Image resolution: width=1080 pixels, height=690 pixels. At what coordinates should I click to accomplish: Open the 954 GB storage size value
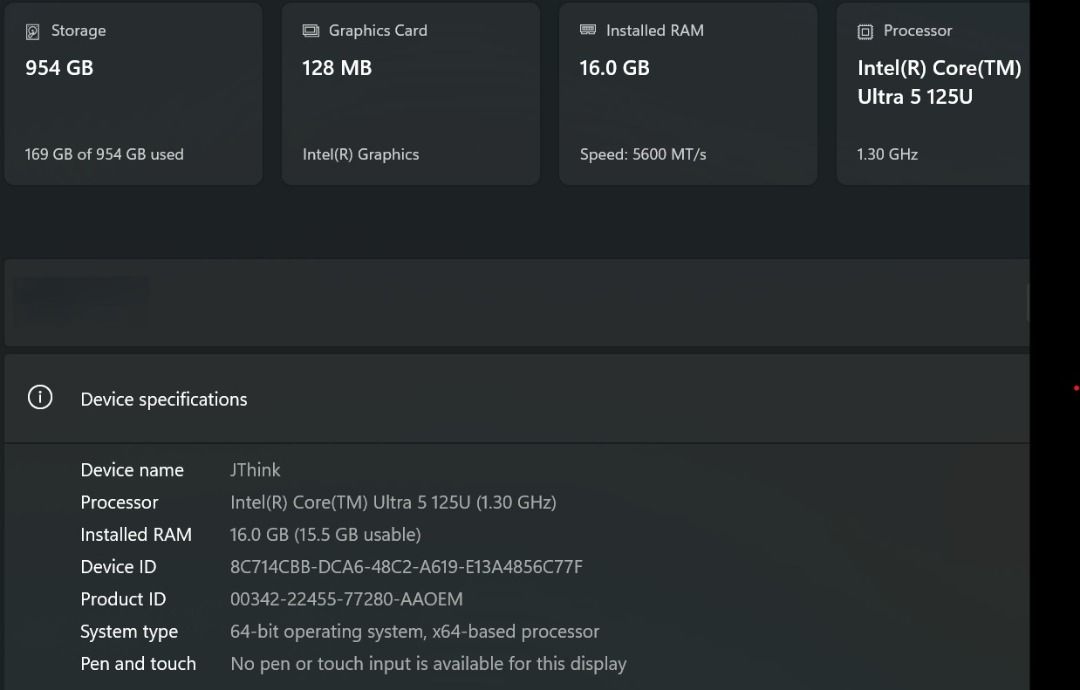click(59, 68)
